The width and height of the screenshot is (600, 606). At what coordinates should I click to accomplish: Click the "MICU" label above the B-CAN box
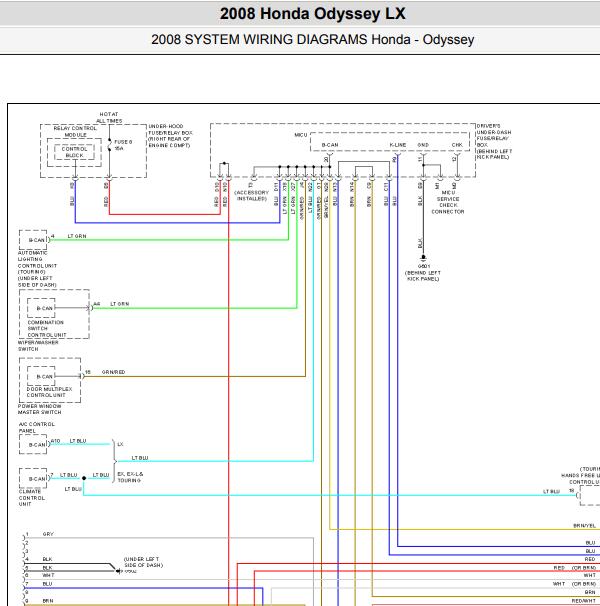pos(301,135)
